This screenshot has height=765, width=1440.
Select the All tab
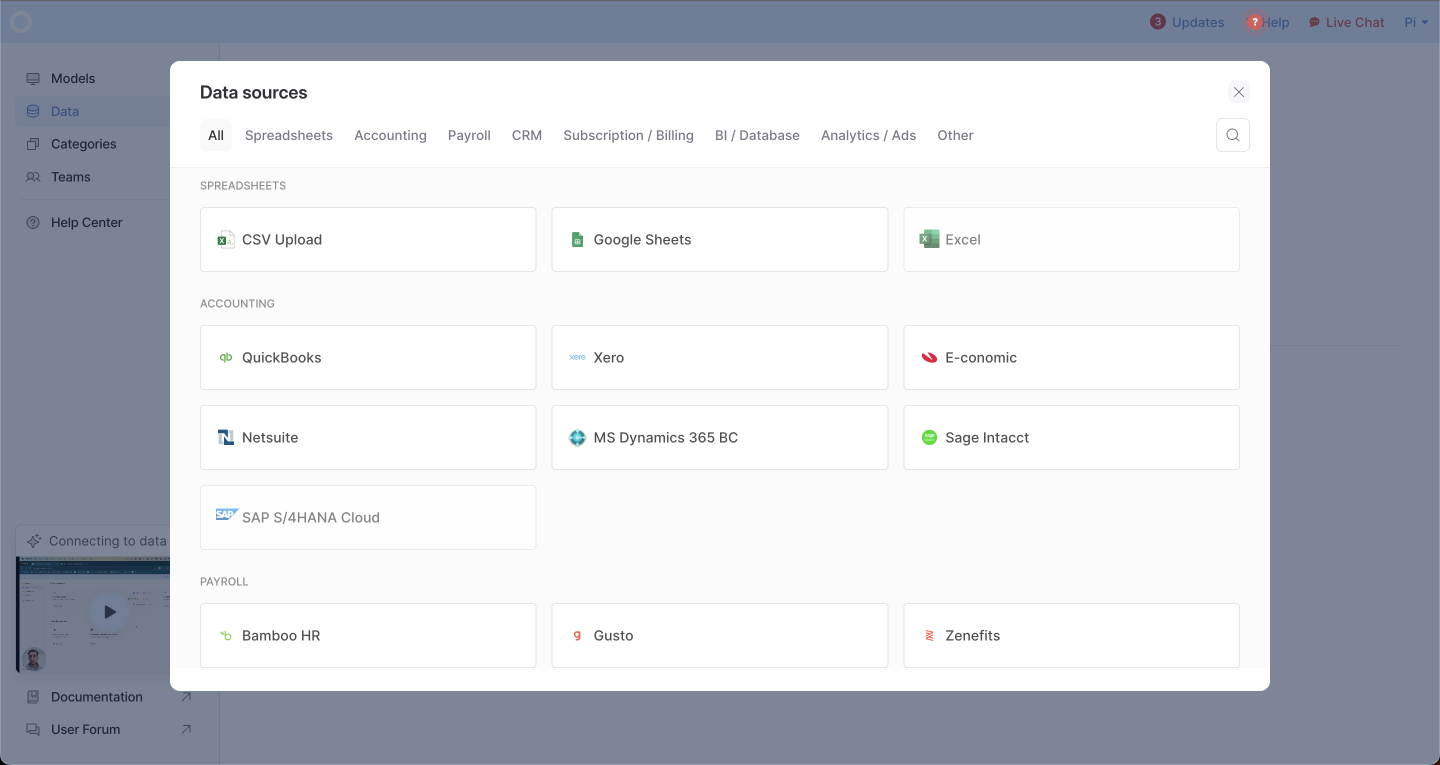[216, 135]
